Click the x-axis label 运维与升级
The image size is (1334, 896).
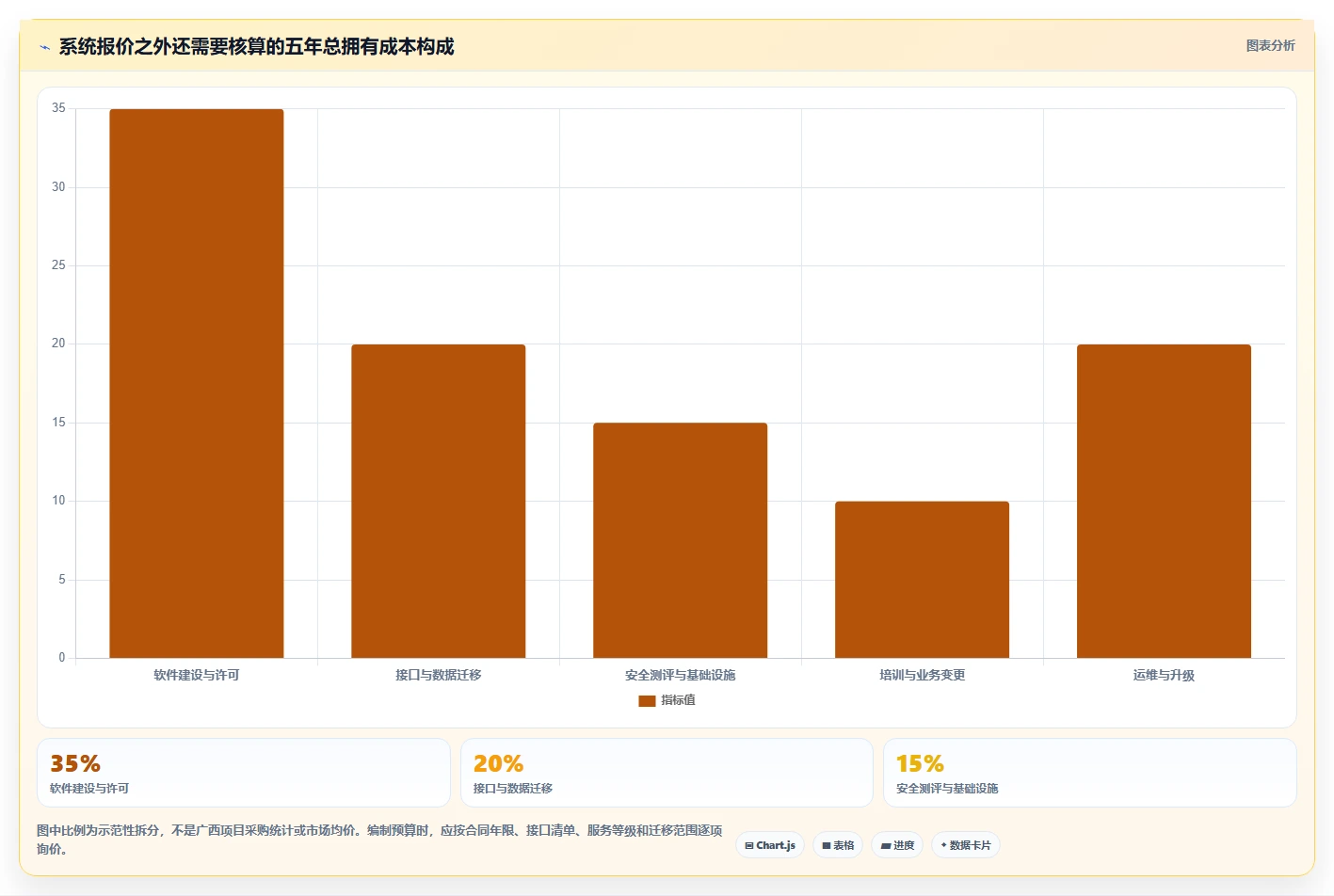click(1164, 675)
